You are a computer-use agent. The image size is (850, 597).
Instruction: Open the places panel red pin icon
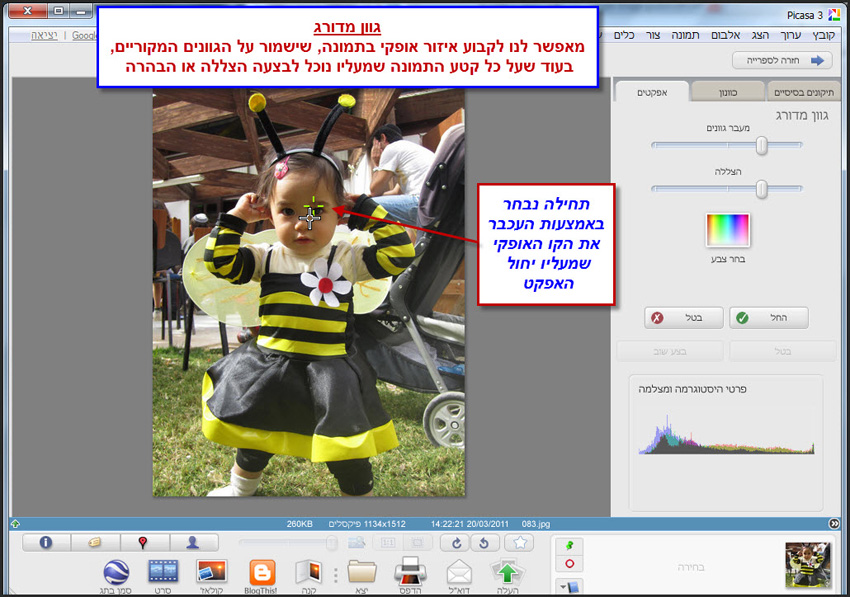[143, 542]
